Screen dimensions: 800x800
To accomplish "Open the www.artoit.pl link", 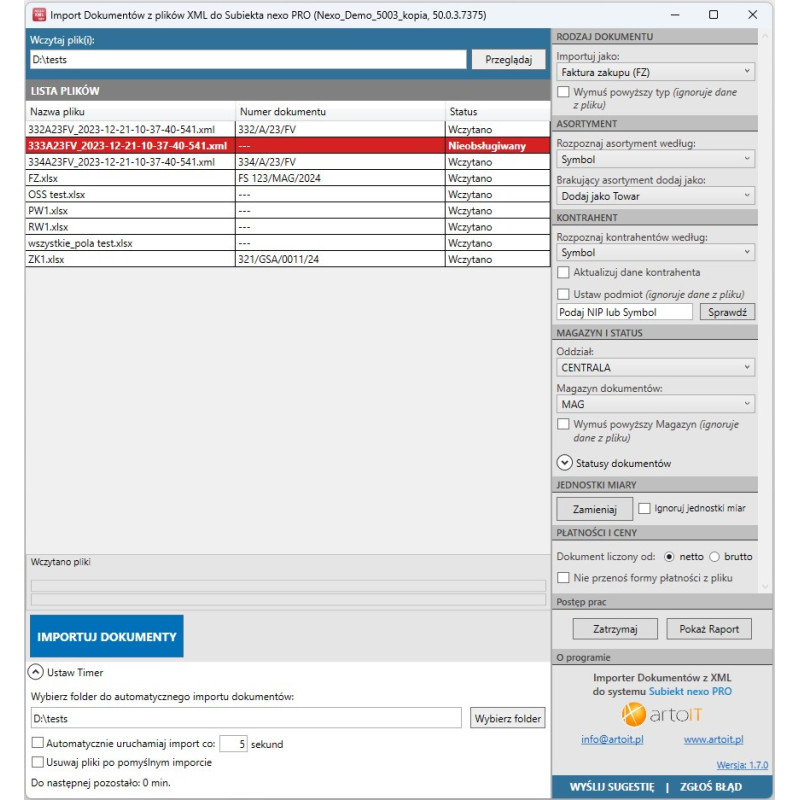I will coord(712,739).
